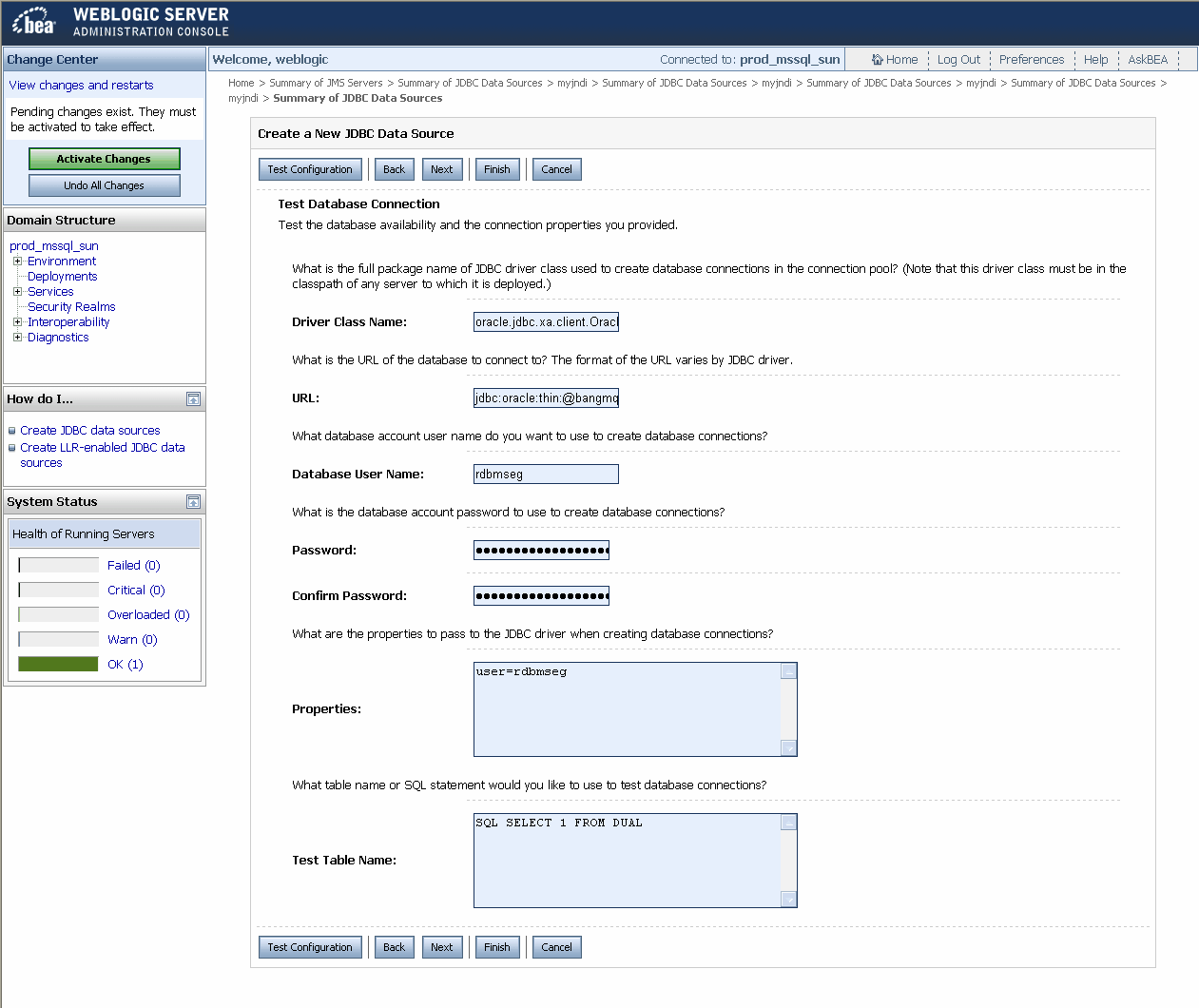
Task: Click bottom Finish button
Action: point(497,947)
